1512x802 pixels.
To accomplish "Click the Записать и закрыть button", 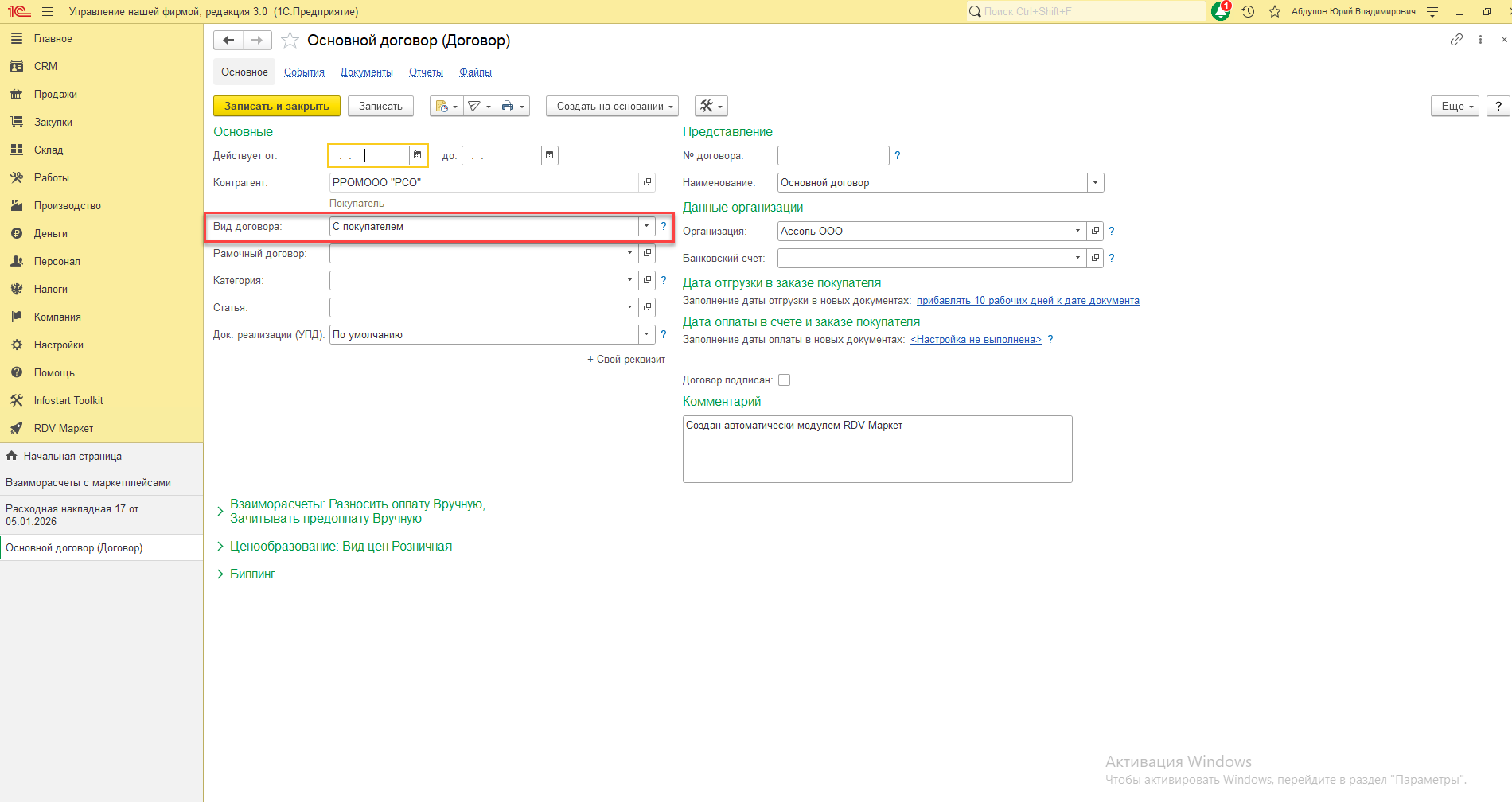I will [276, 107].
